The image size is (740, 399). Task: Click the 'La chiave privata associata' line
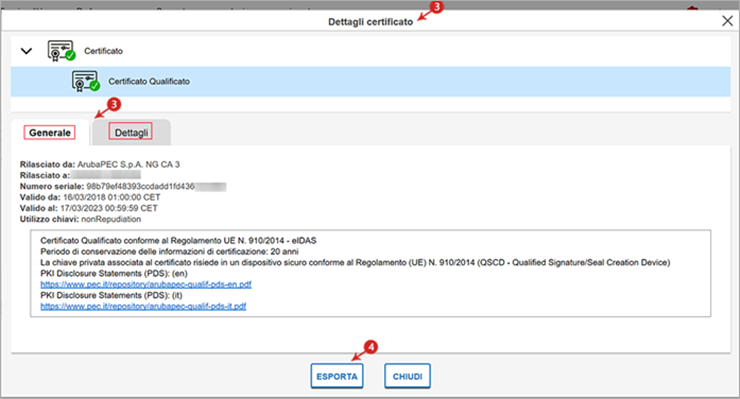pyautogui.click(x=355, y=263)
